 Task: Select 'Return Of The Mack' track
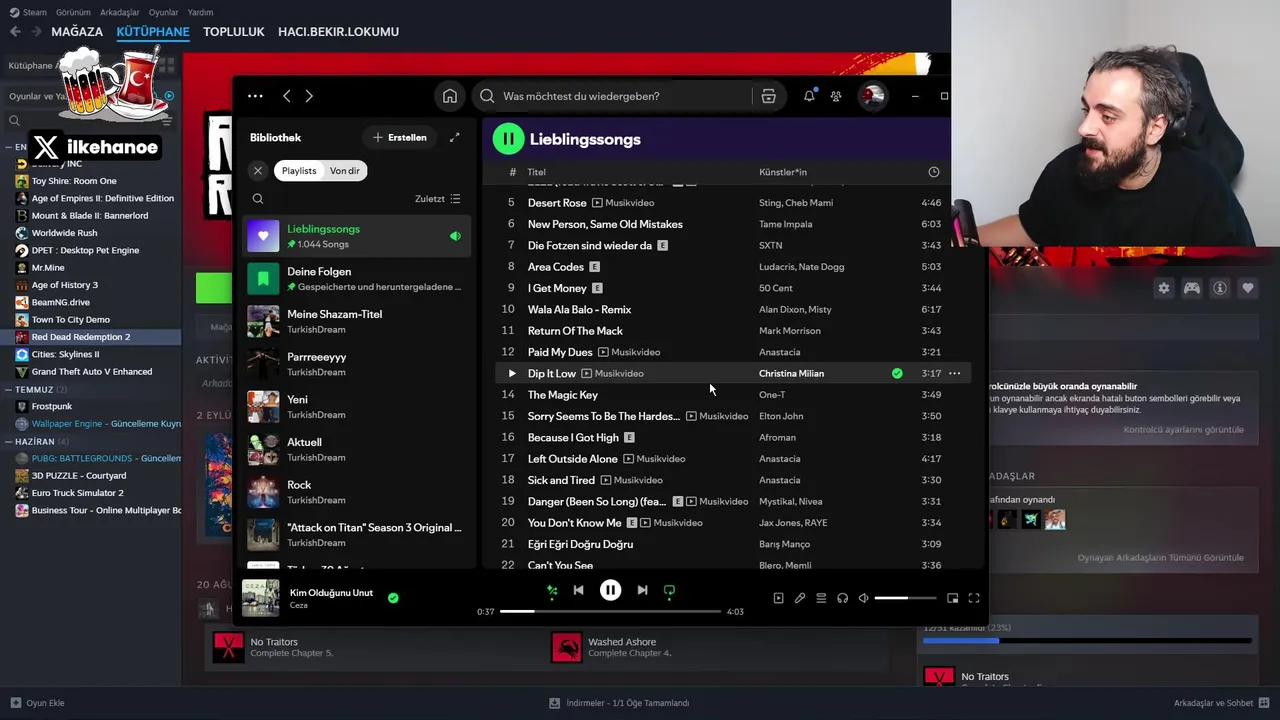tap(575, 331)
